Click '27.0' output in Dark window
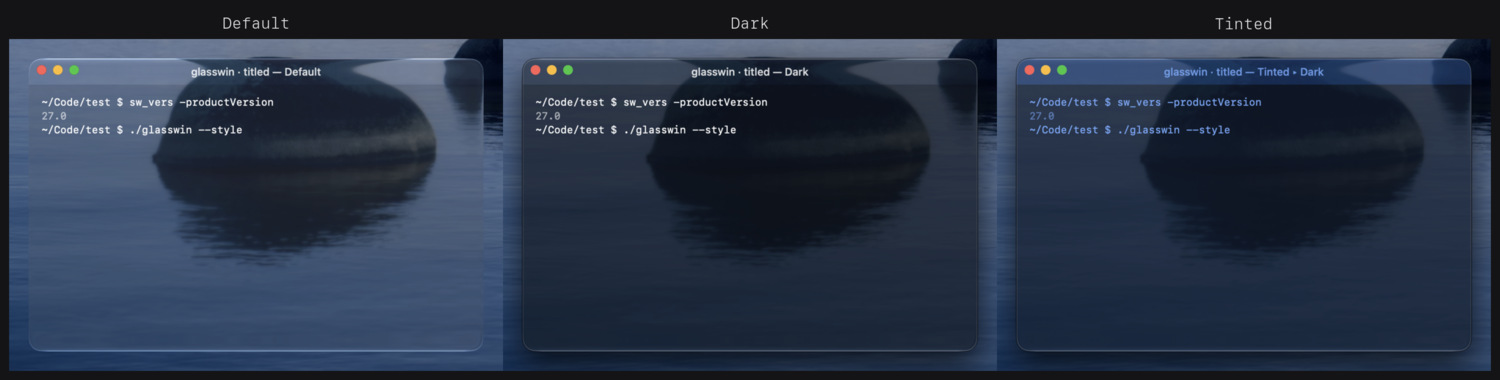The height and width of the screenshot is (380, 1500). (548, 116)
